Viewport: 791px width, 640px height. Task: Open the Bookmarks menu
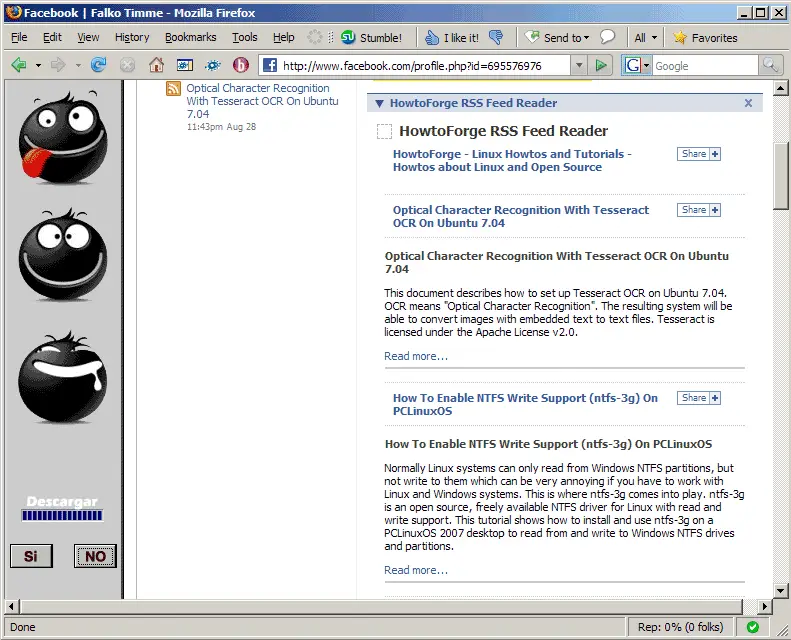click(190, 37)
